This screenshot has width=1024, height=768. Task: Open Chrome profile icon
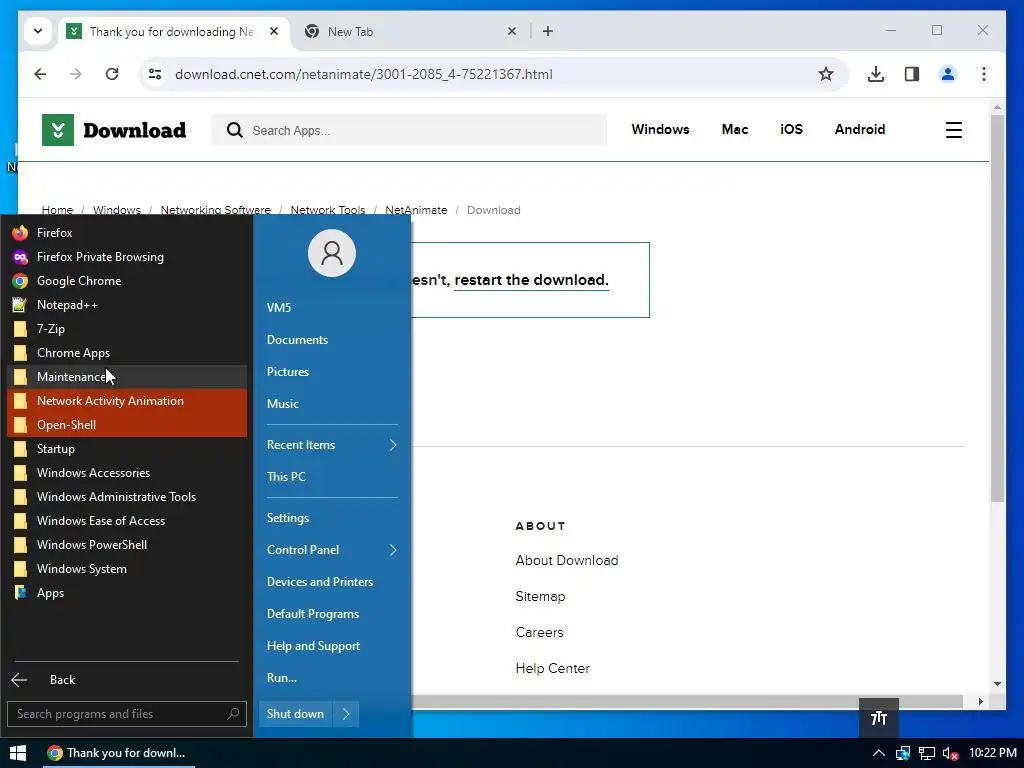pos(948,74)
